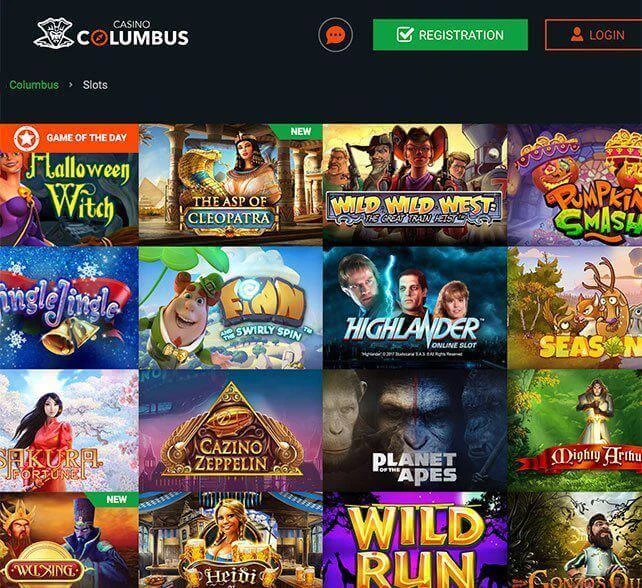Viewport: 642px width, 588px height.
Task: Click the user icon in Login button
Action: point(576,35)
